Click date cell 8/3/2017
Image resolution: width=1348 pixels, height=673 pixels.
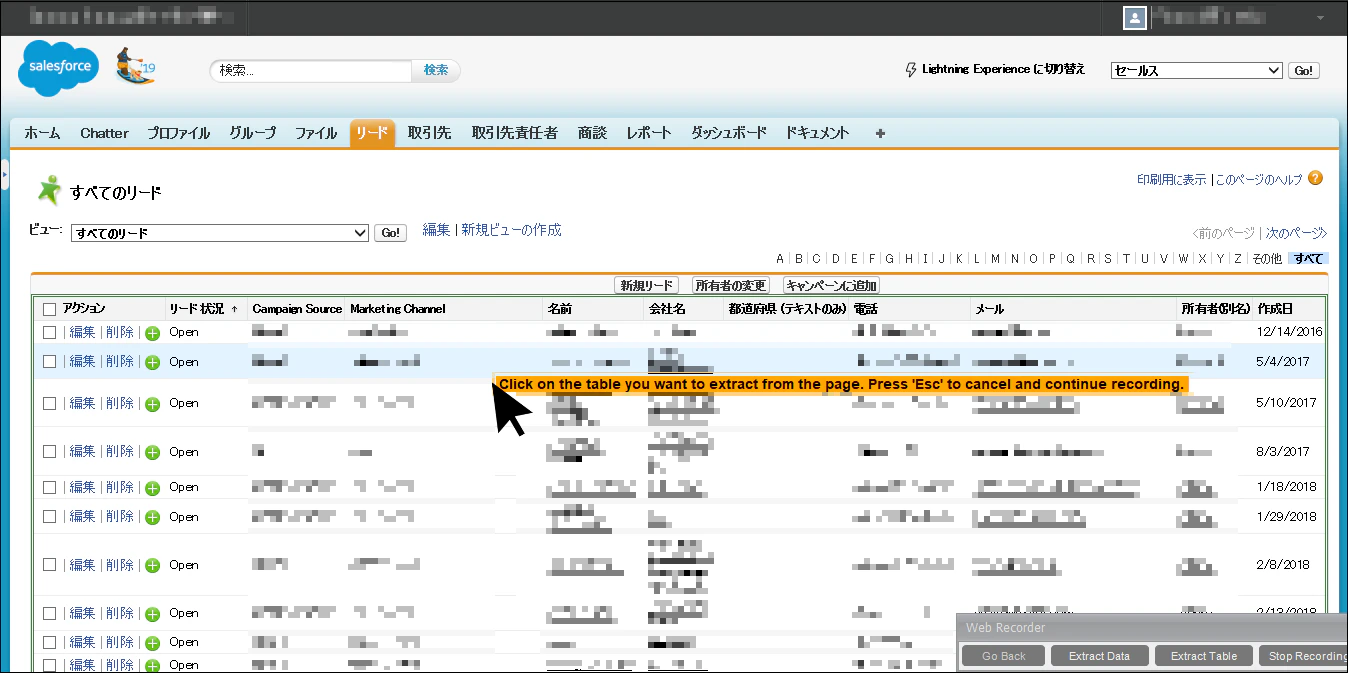click(1283, 452)
